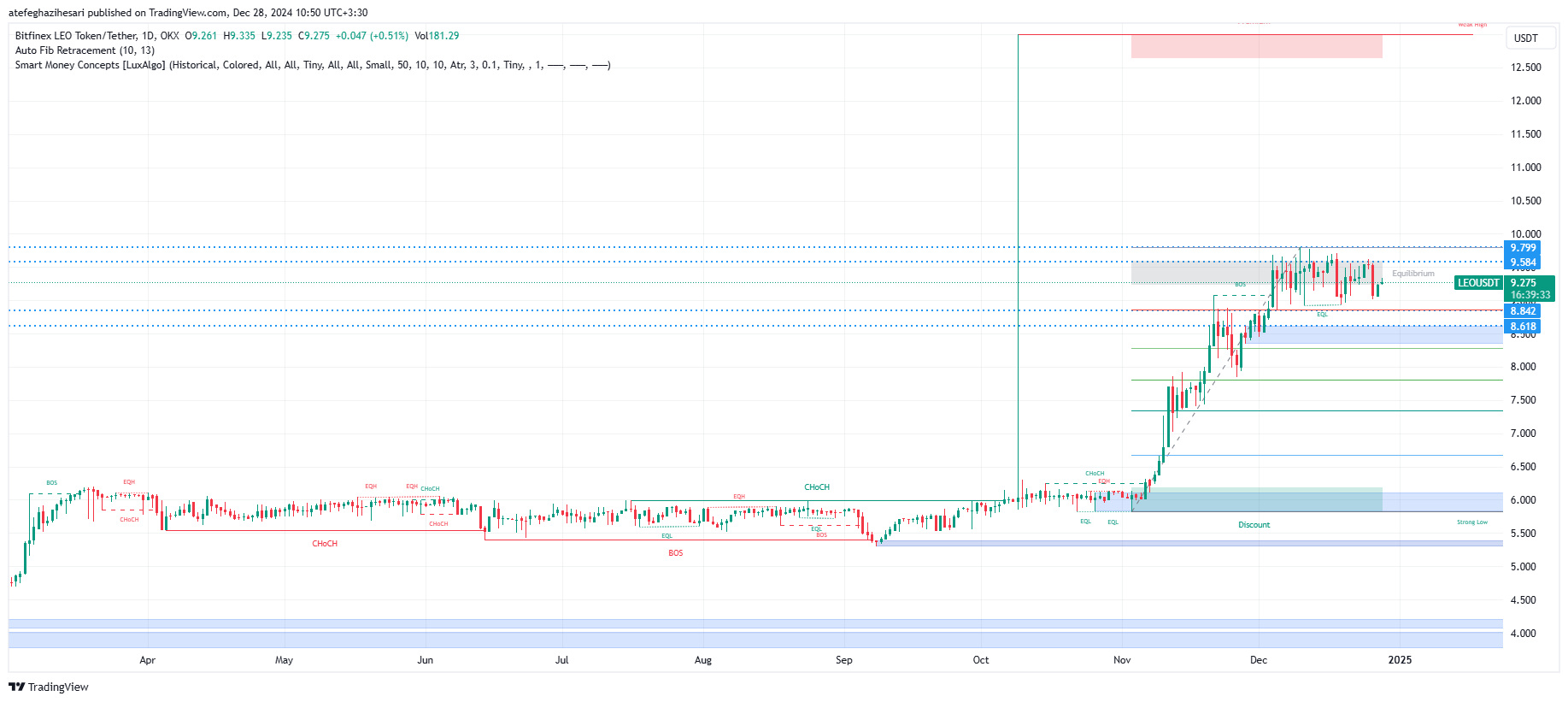Screen dimensions: 1568x702
Task: Click the Jul label on time axis
Action: click(x=561, y=660)
